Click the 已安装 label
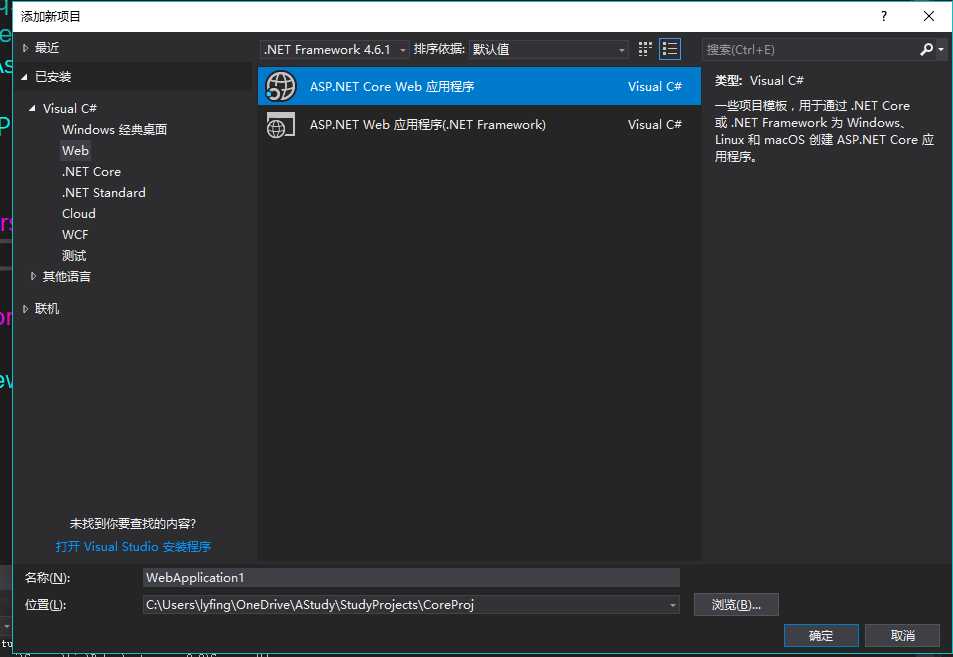The height and width of the screenshot is (657, 953). point(53,77)
